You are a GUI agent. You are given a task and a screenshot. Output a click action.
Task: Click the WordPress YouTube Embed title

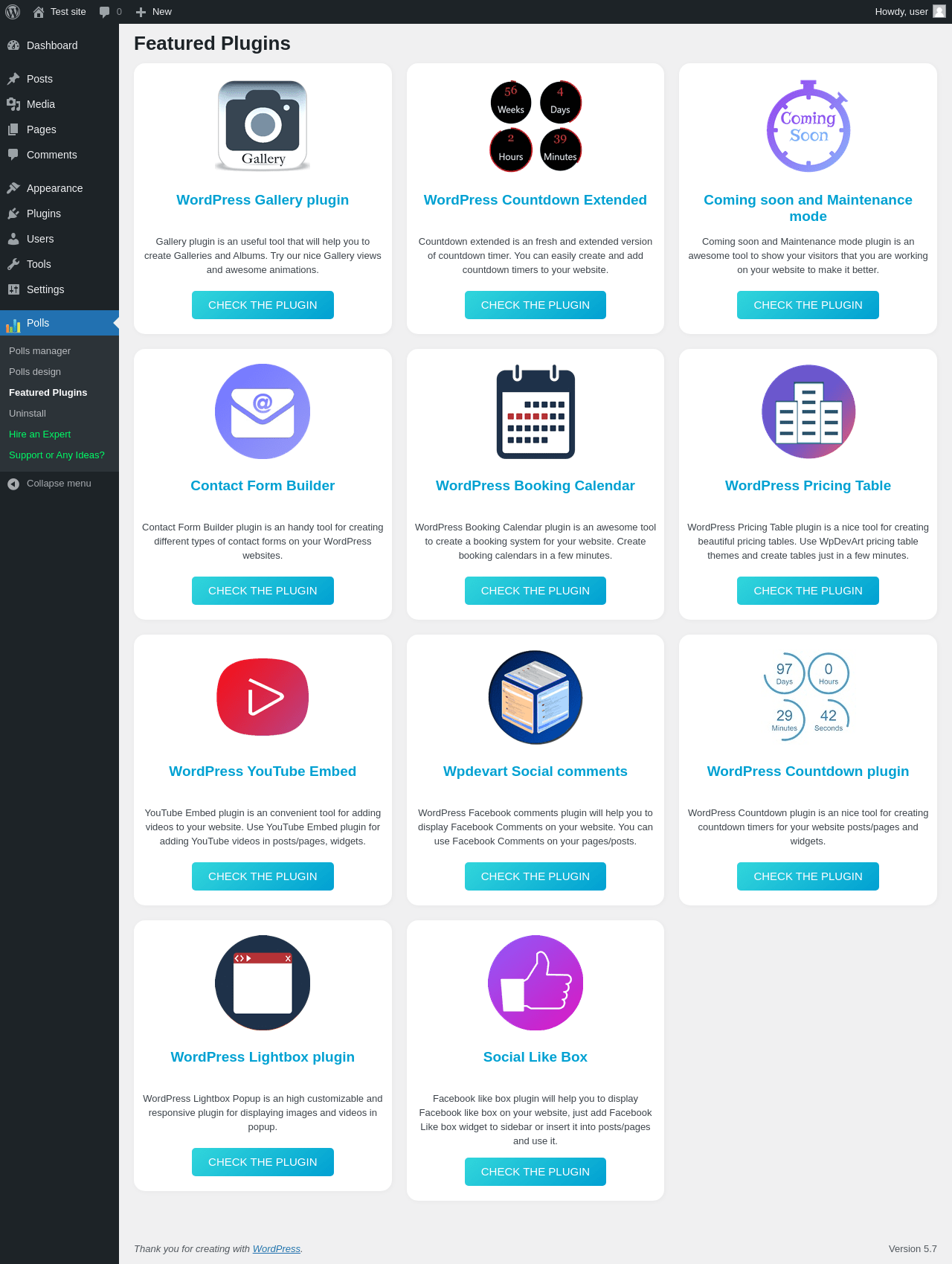[263, 771]
